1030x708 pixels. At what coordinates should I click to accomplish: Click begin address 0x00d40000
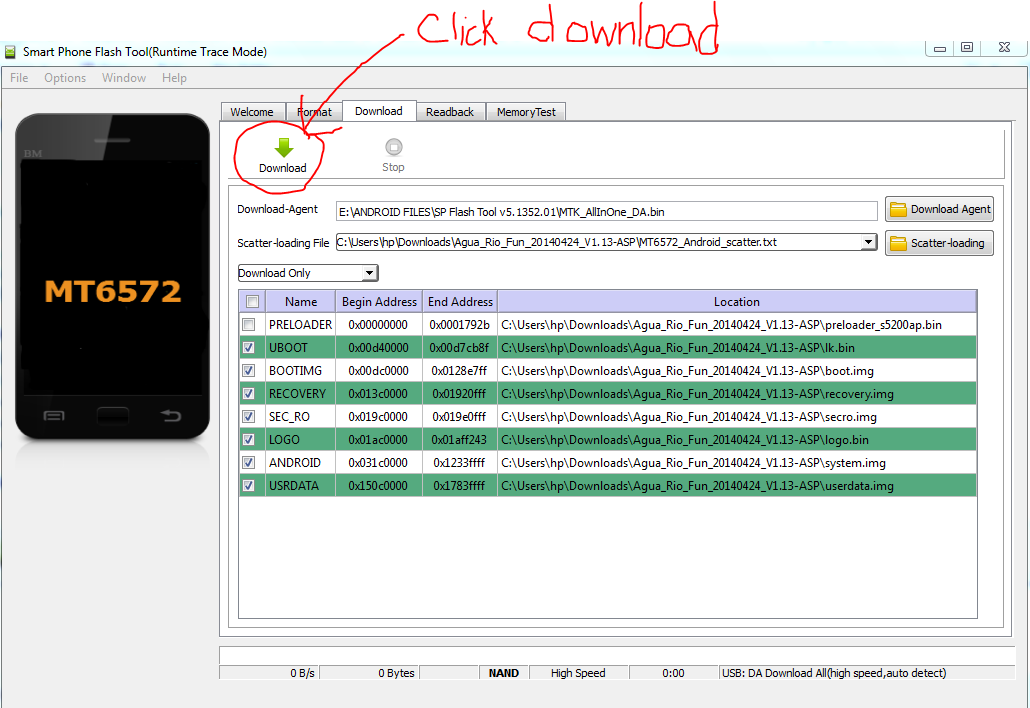(x=378, y=347)
